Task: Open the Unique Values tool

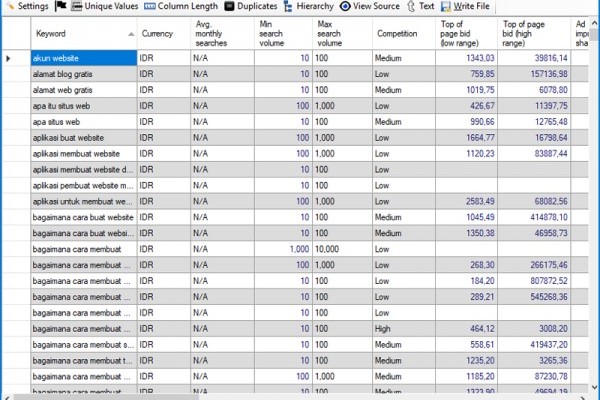Action: pos(105,6)
